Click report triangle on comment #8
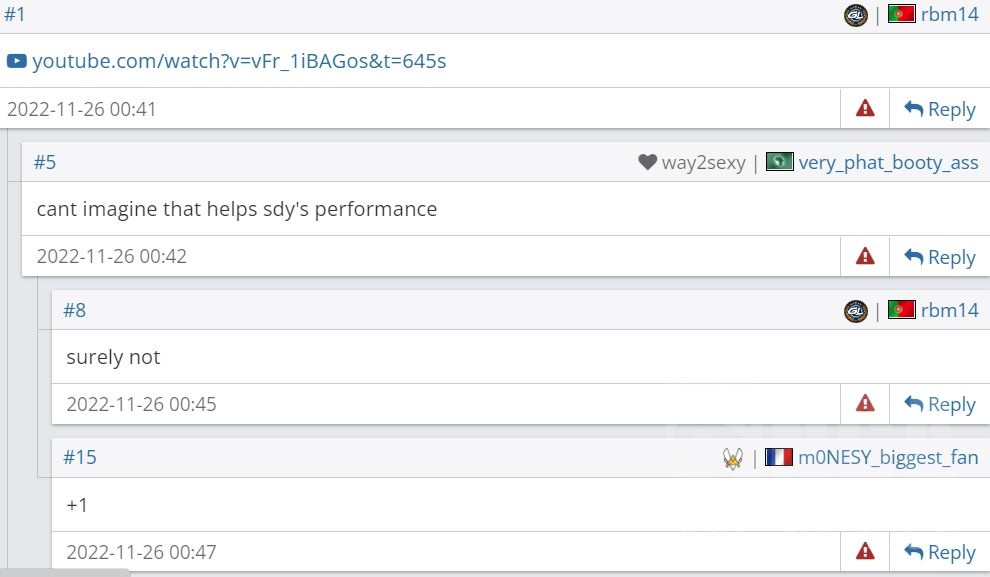This screenshot has width=990, height=577. 865,404
